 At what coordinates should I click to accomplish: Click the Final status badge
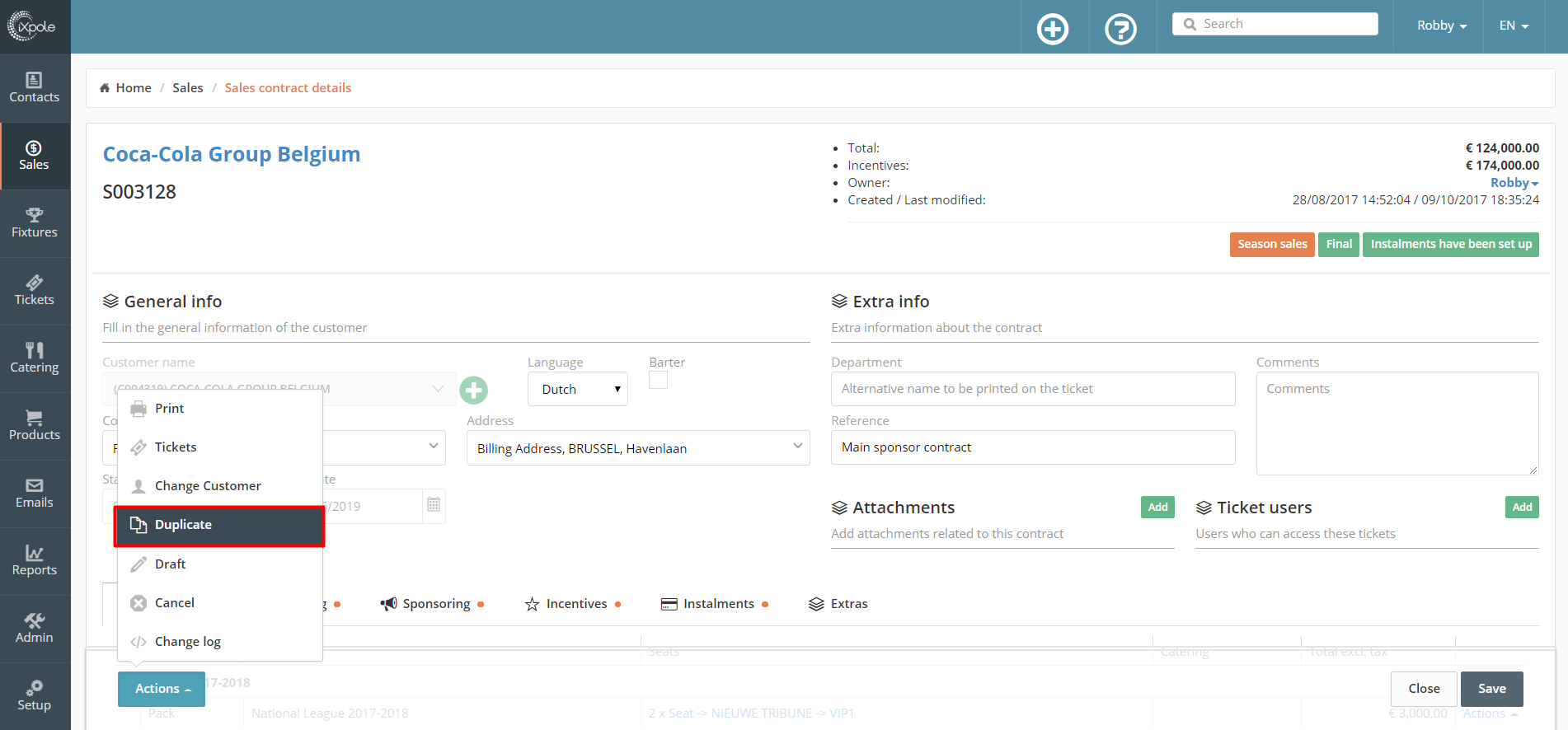[x=1339, y=245]
